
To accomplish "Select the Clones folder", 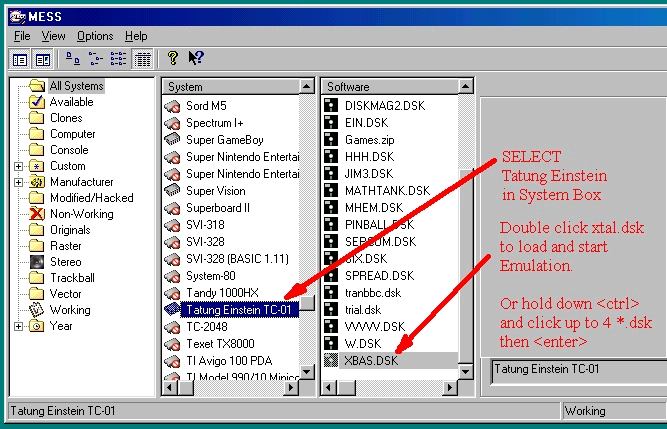I will [x=66, y=118].
